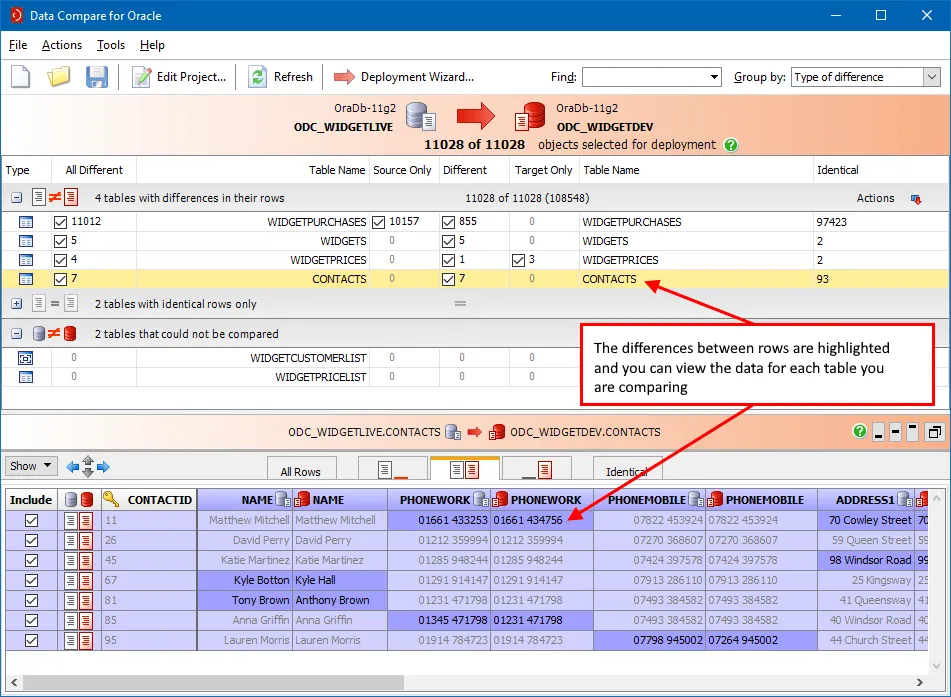
Task: Click the Actions icon in differences group header
Action: tap(915, 199)
